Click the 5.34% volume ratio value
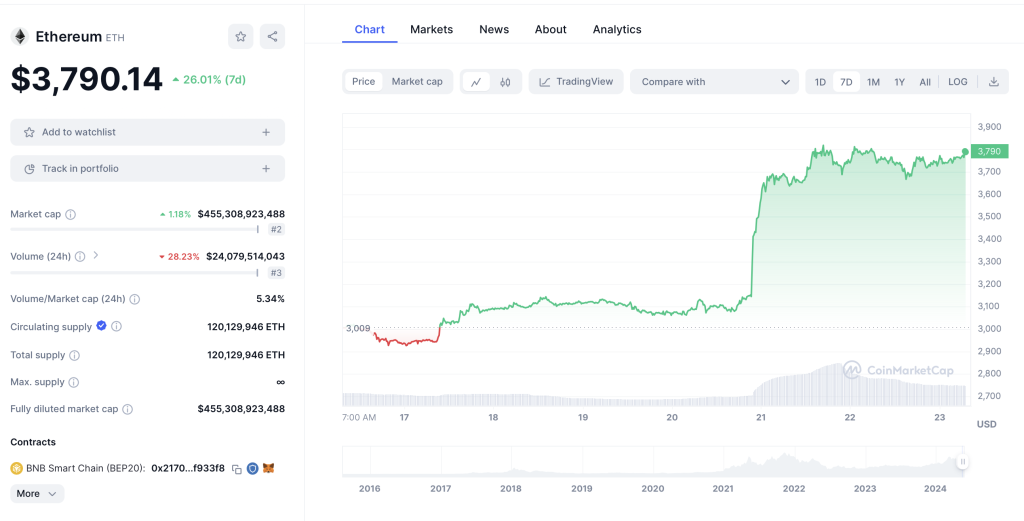 point(270,299)
